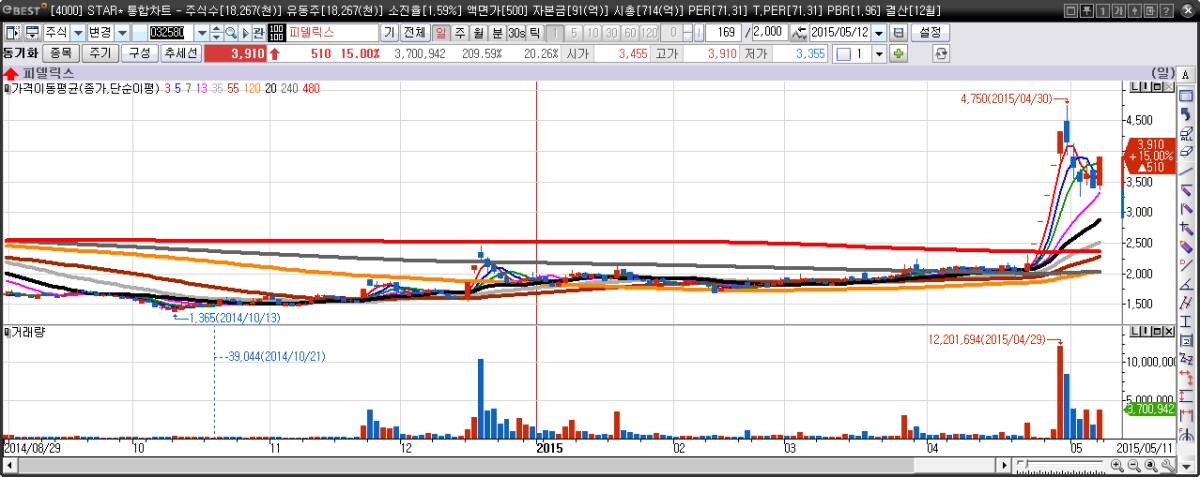Screen dimensions: 1200x477
Task: Select the 주 weekly period toggle
Action: pos(460,33)
